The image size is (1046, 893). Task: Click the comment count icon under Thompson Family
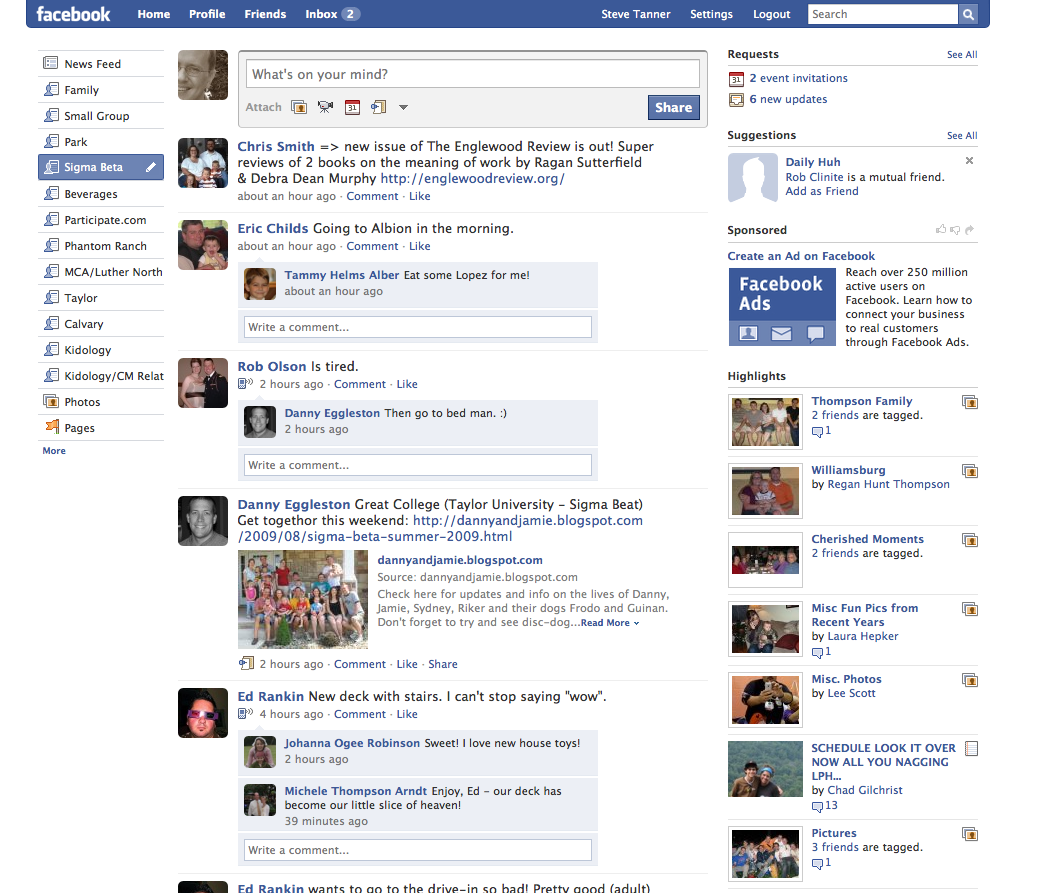tap(817, 431)
